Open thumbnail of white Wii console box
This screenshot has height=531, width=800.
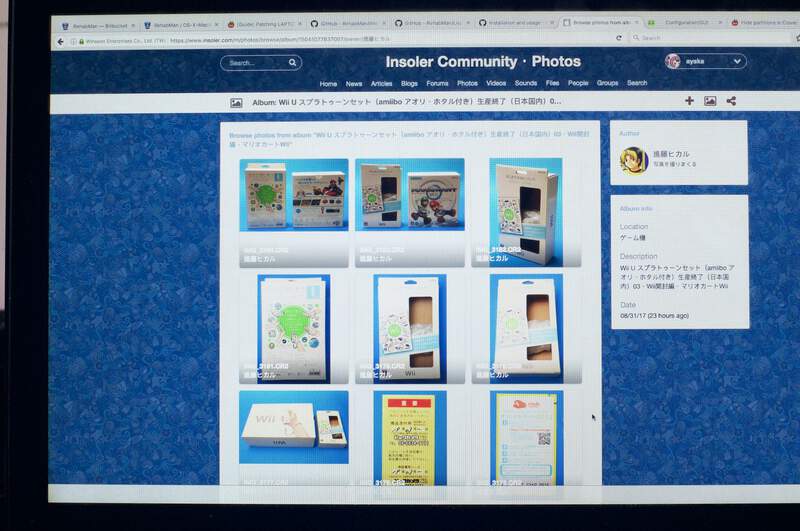point(294,438)
